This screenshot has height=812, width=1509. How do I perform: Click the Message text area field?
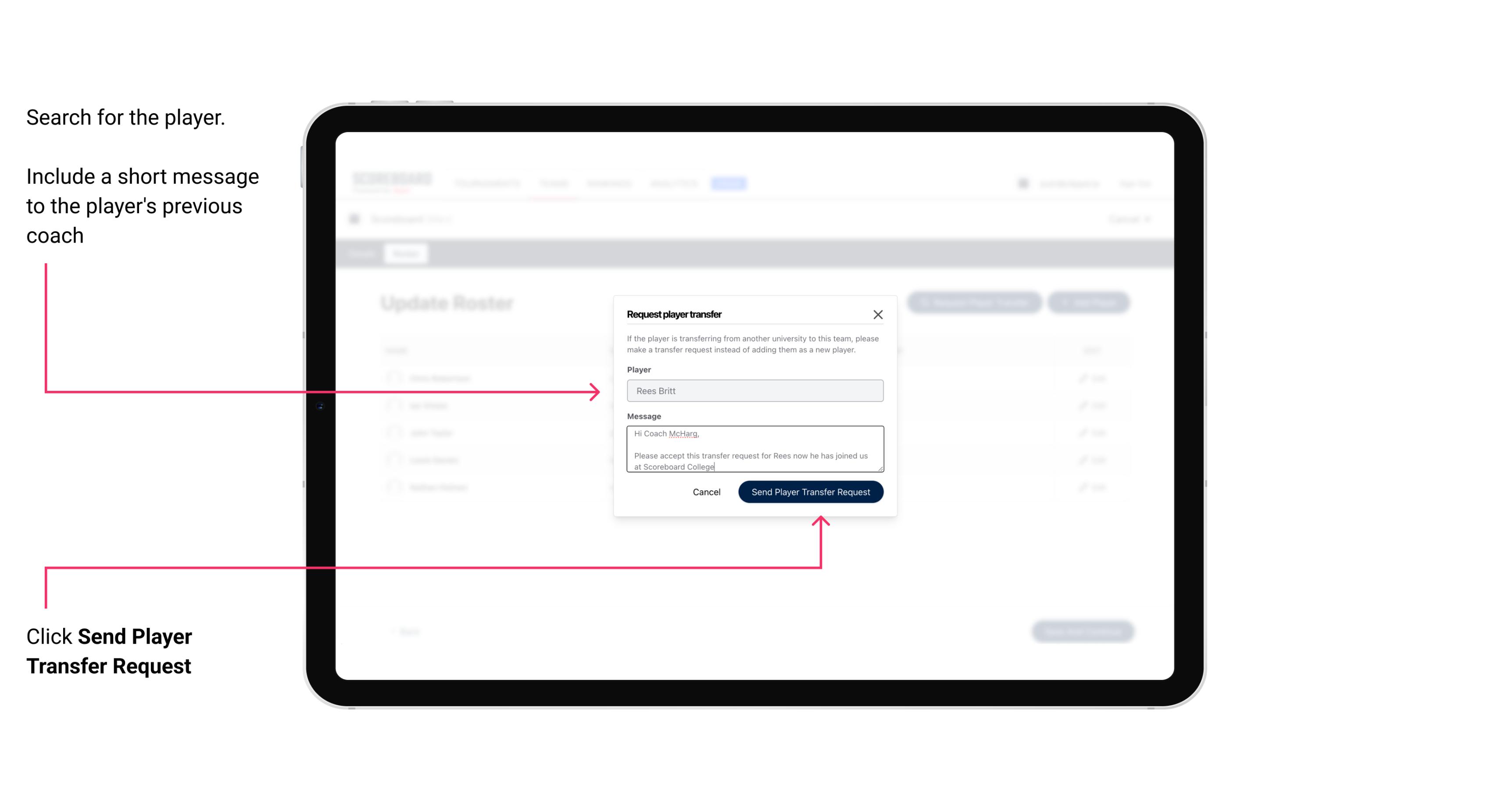(753, 449)
